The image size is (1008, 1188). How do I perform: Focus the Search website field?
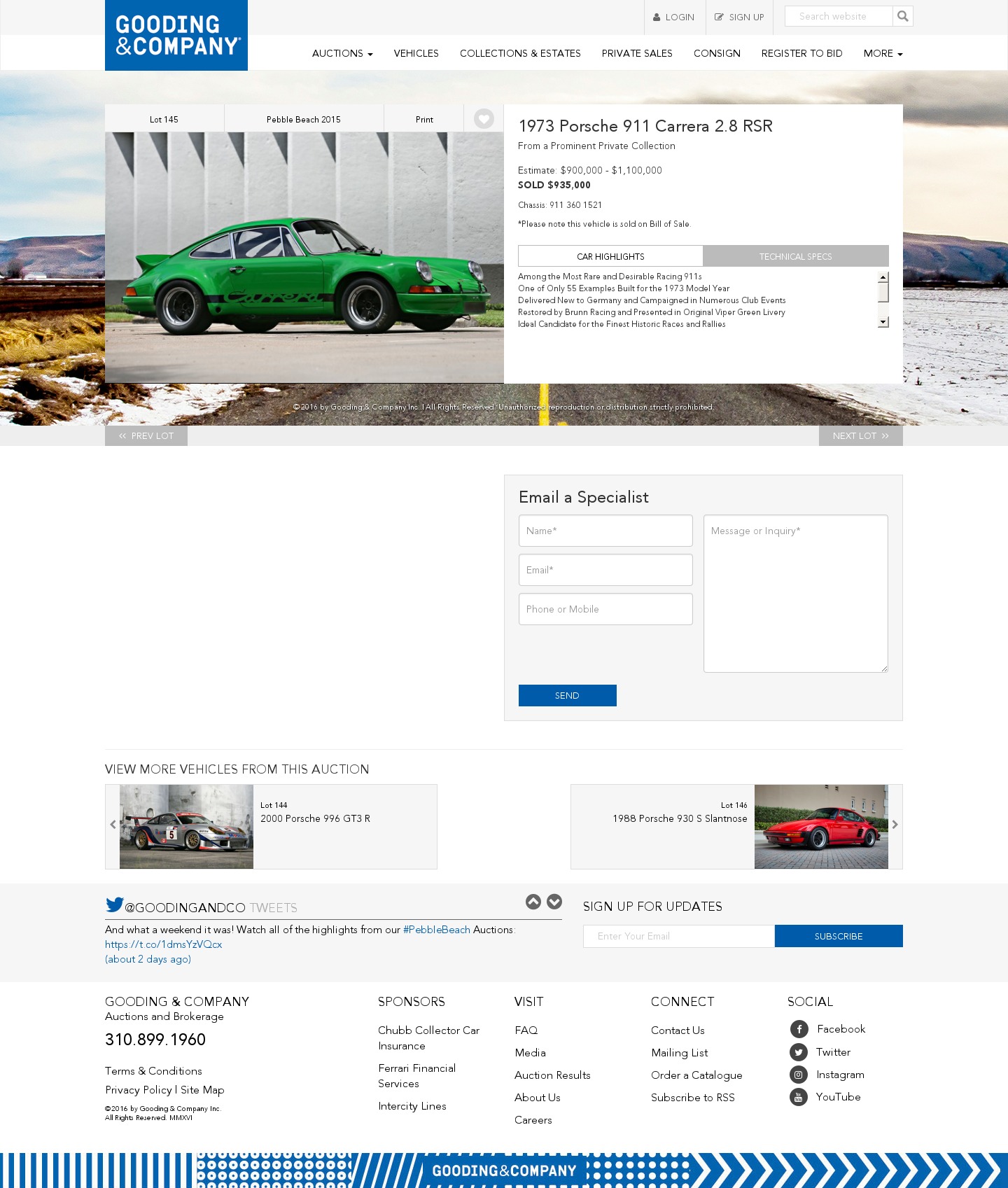(x=839, y=16)
